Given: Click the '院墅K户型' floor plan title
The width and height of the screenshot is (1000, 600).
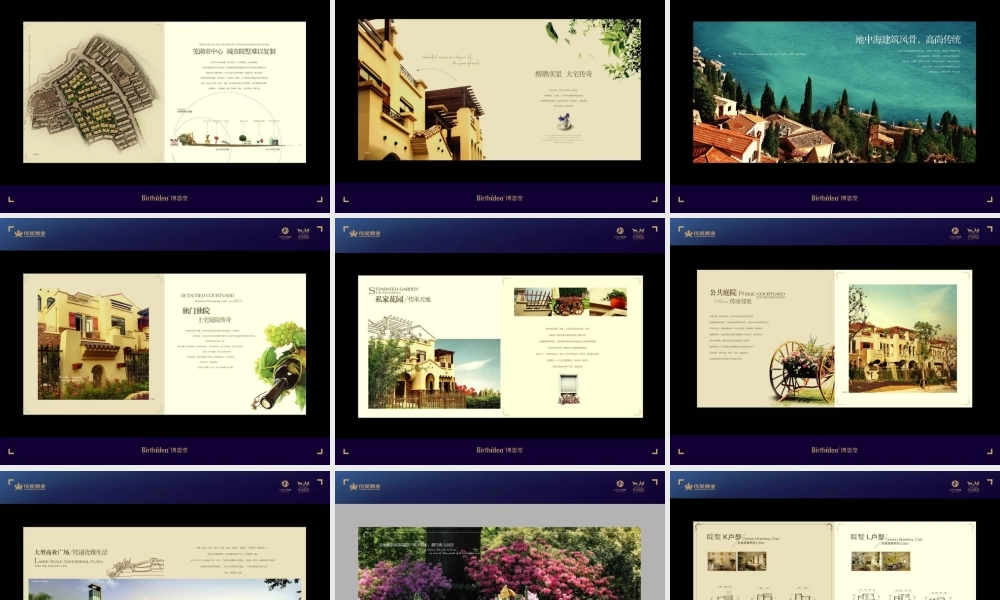Looking at the screenshot, I should click(x=724, y=538).
